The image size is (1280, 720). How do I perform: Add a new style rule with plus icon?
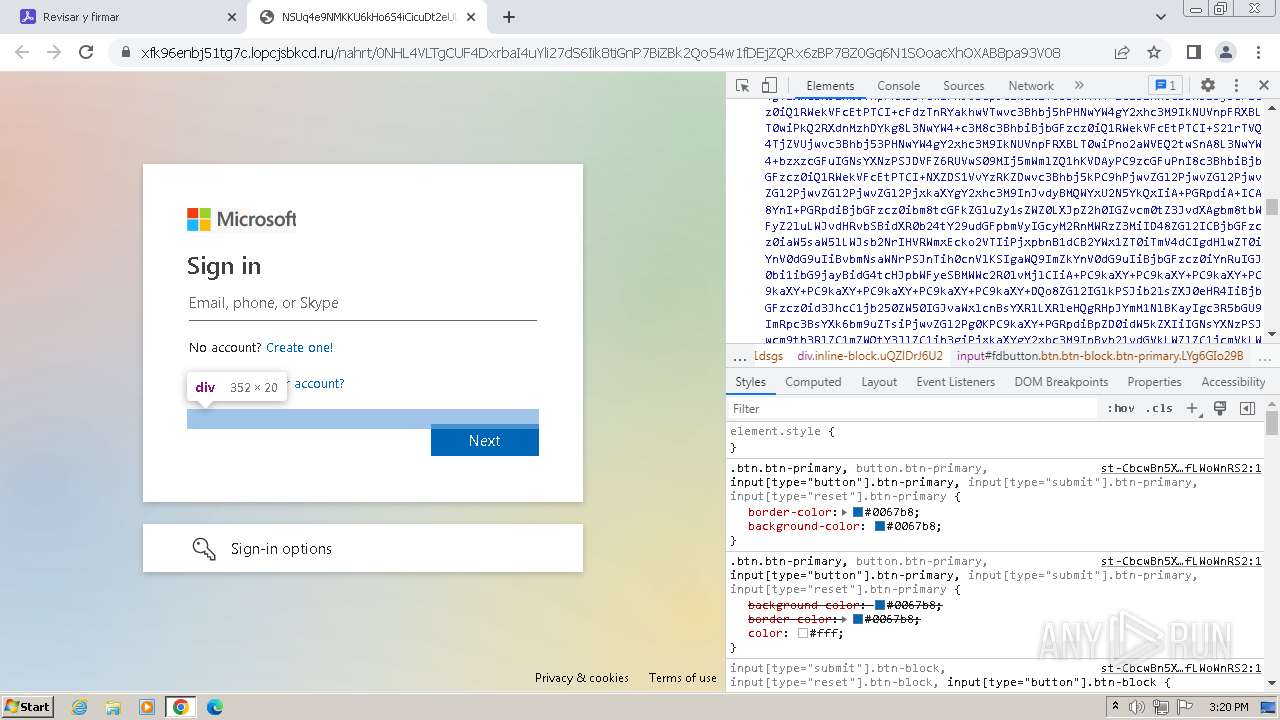tap(1192, 408)
